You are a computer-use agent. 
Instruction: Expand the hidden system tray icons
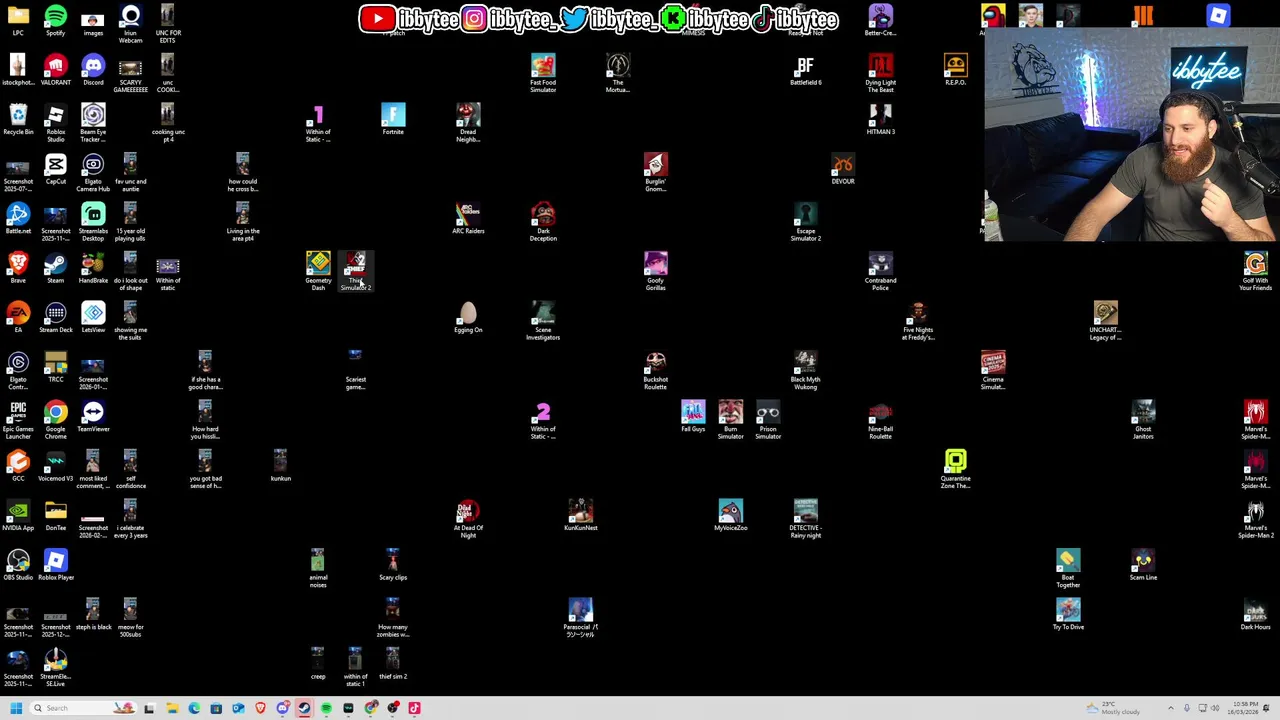click(x=1172, y=708)
